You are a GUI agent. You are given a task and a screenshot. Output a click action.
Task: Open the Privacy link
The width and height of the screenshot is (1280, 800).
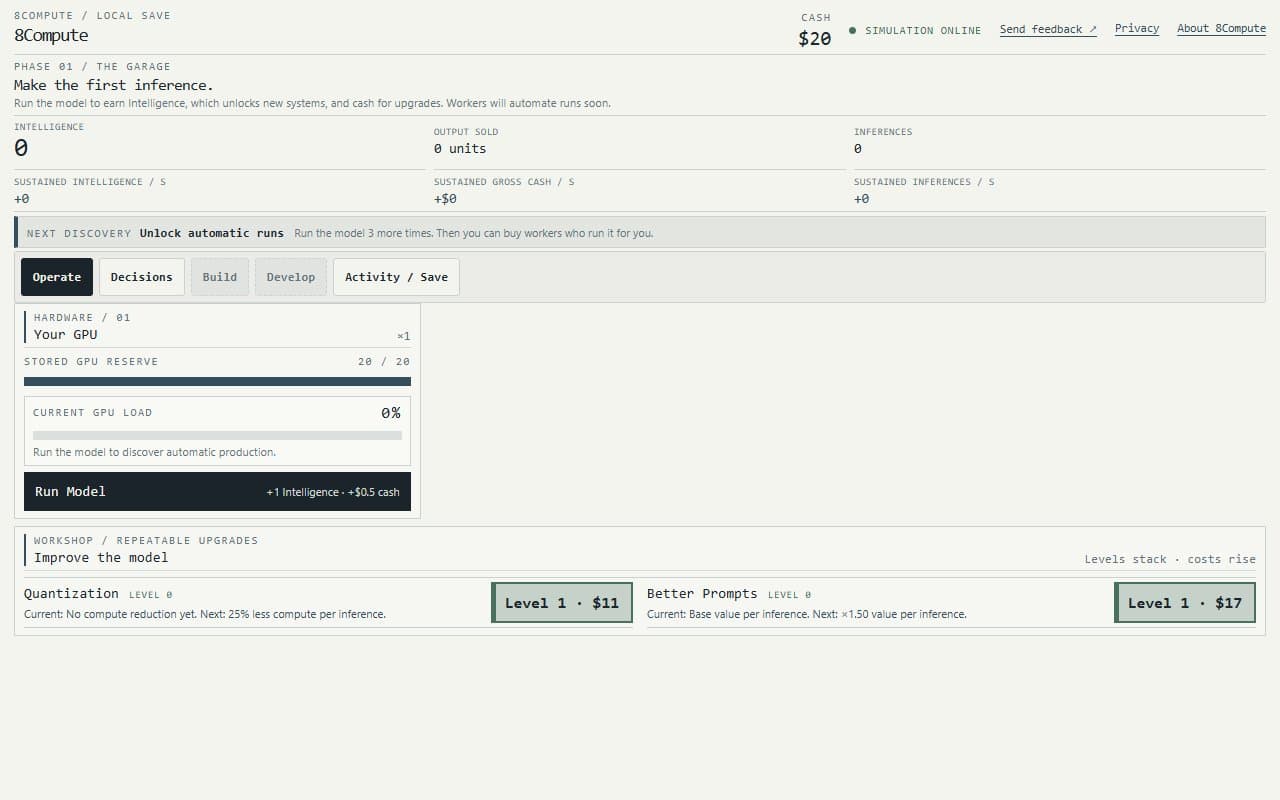(x=1137, y=28)
